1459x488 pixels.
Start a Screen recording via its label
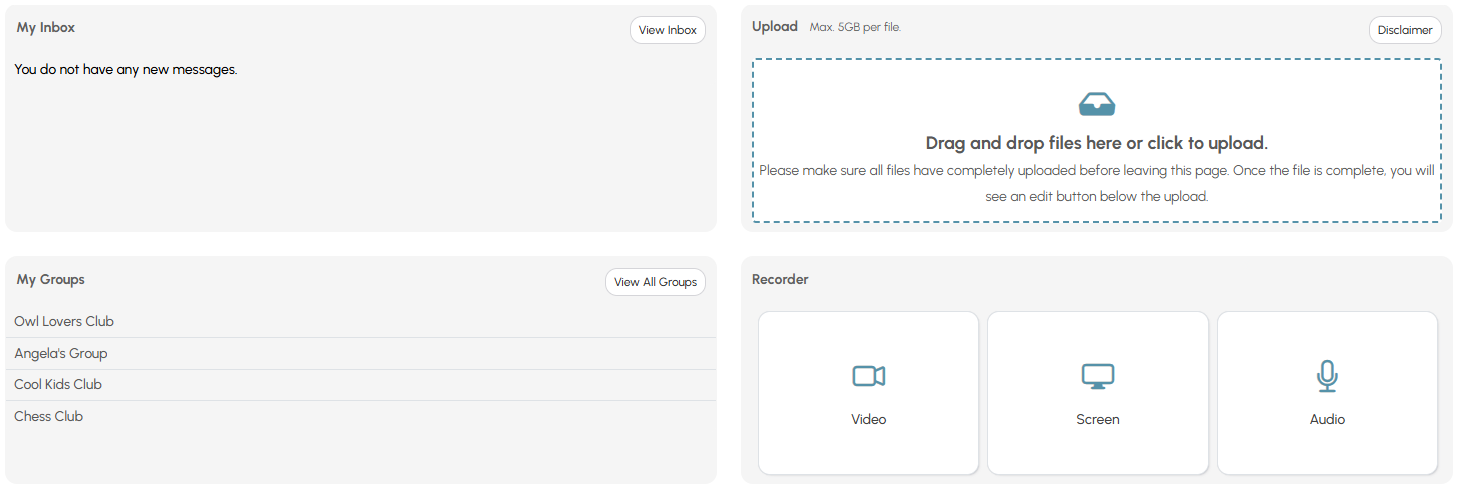pyautogui.click(x=1097, y=419)
